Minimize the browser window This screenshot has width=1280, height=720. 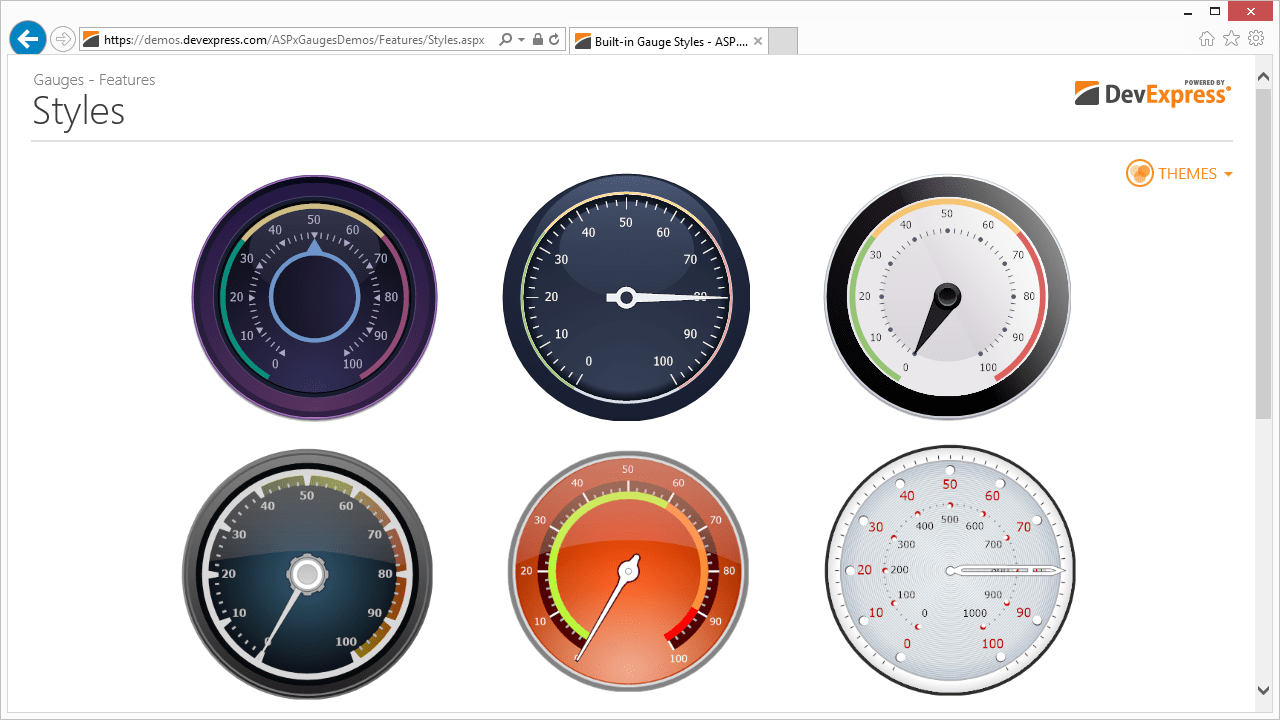pyautogui.click(x=1186, y=11)
